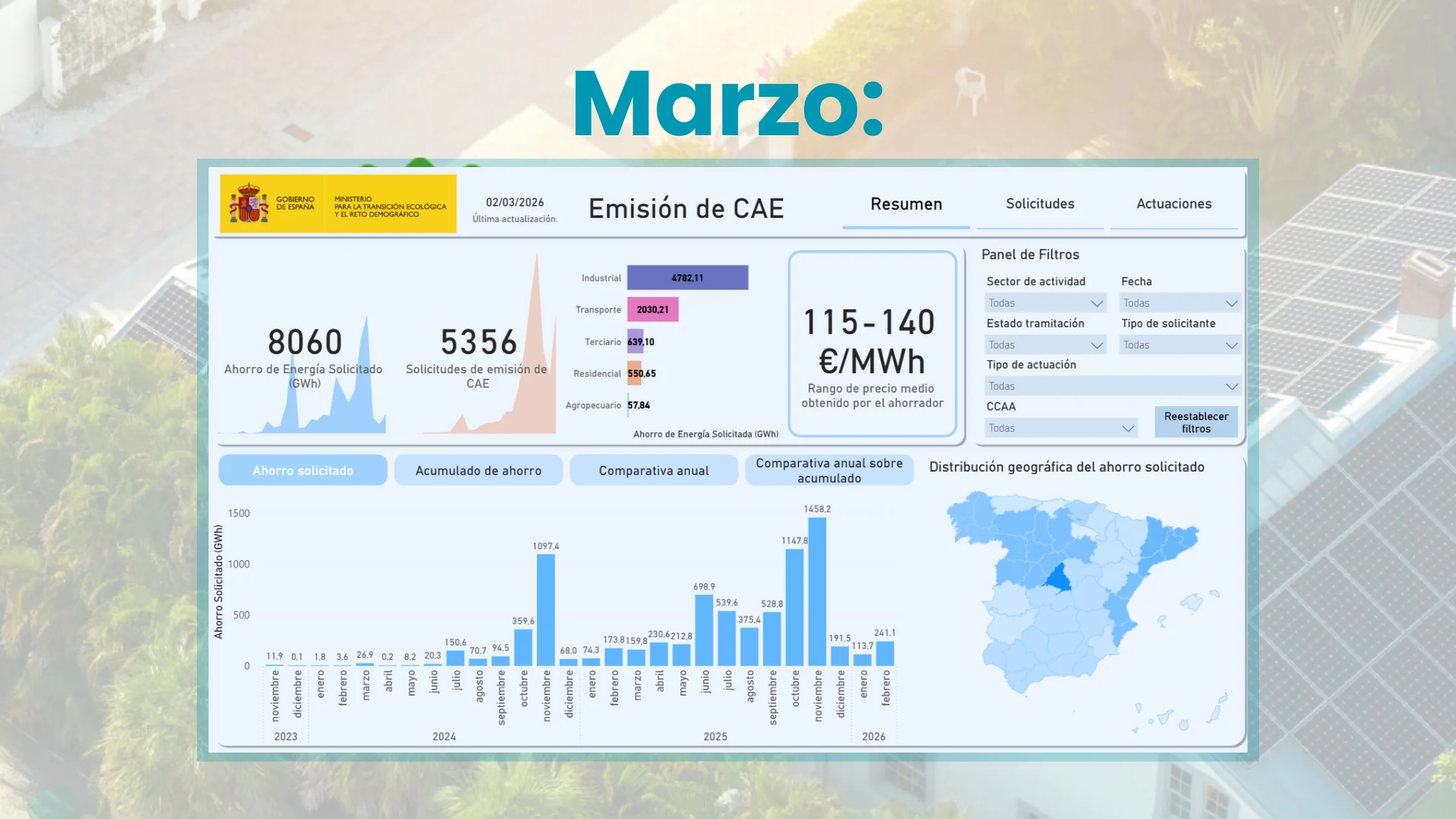Screen dimensions: 1456x819
Task: Open the Actuaciones tab
Action: [x=1174, y=204]
